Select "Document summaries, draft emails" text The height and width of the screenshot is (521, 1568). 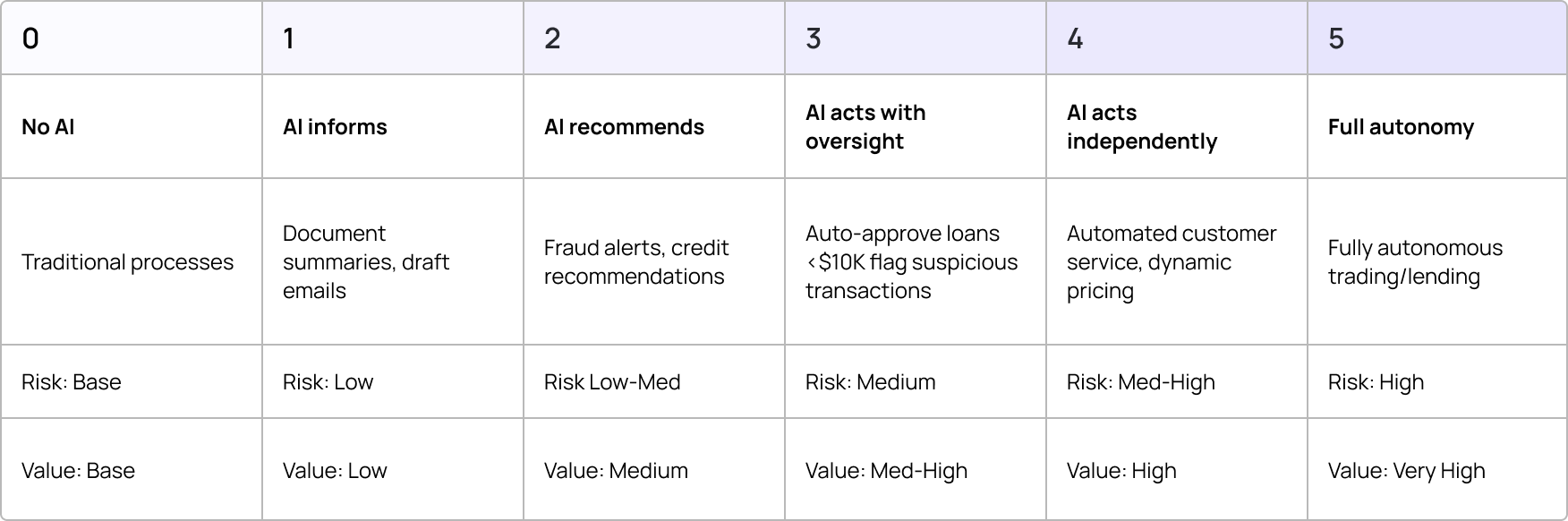click(366, 262)
